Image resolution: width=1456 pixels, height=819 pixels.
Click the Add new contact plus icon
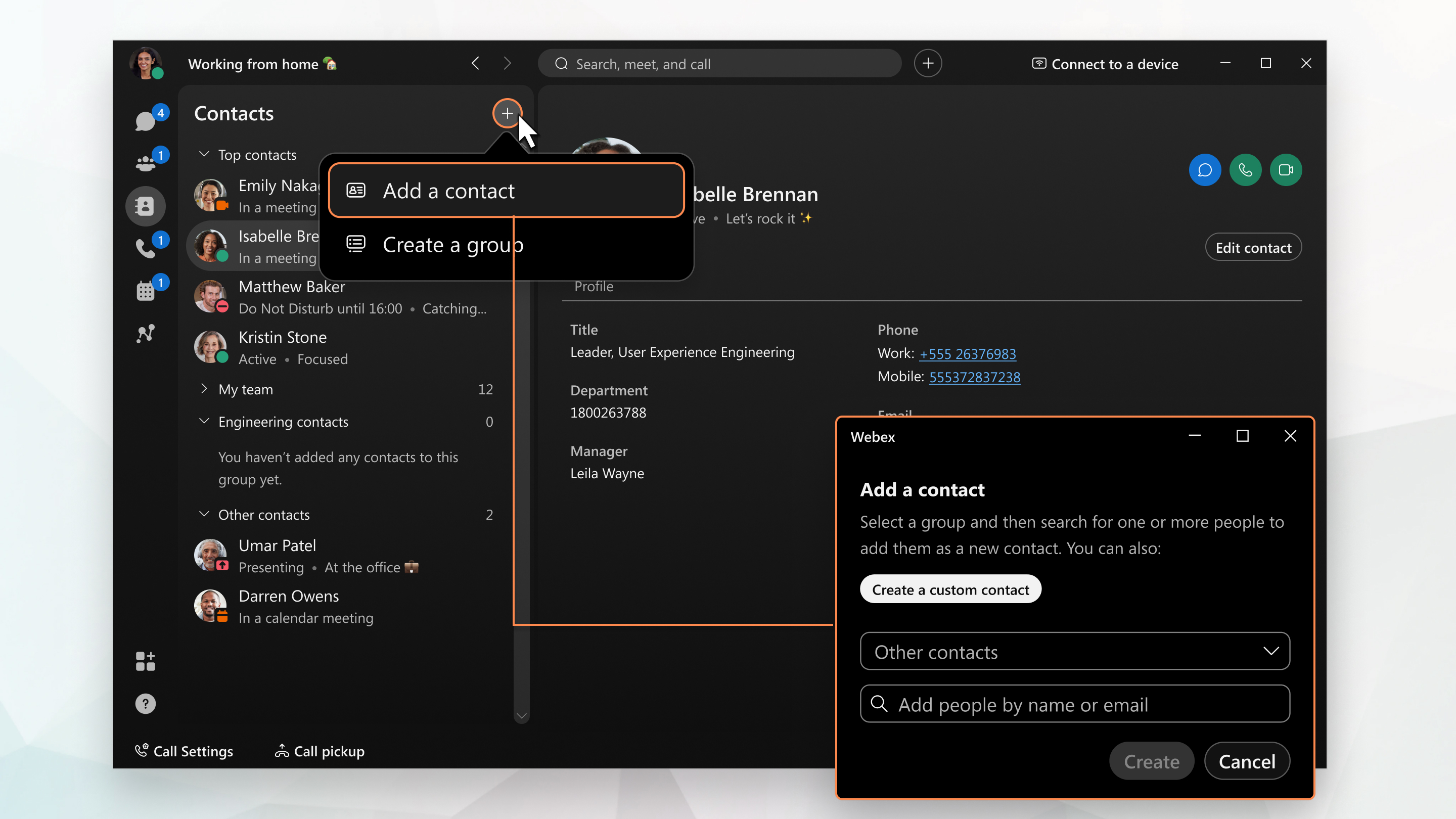point(507,113)
